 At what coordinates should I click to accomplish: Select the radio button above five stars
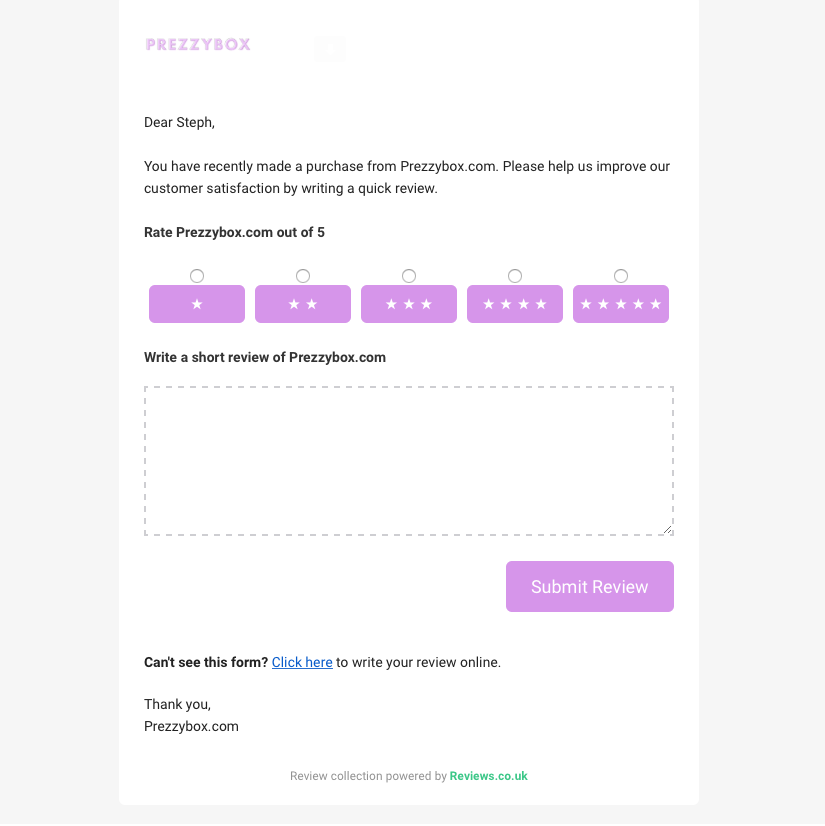(x=621, y=276)
